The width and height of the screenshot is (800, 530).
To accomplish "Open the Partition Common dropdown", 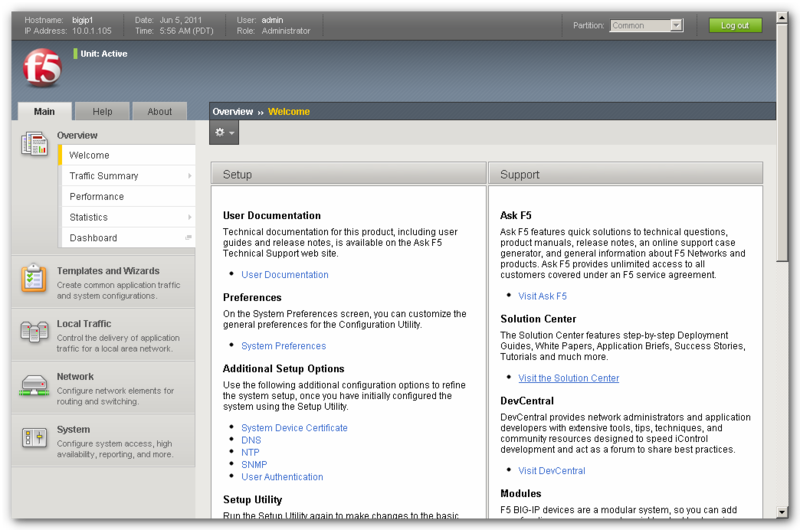I will click(x=646, y=26).
